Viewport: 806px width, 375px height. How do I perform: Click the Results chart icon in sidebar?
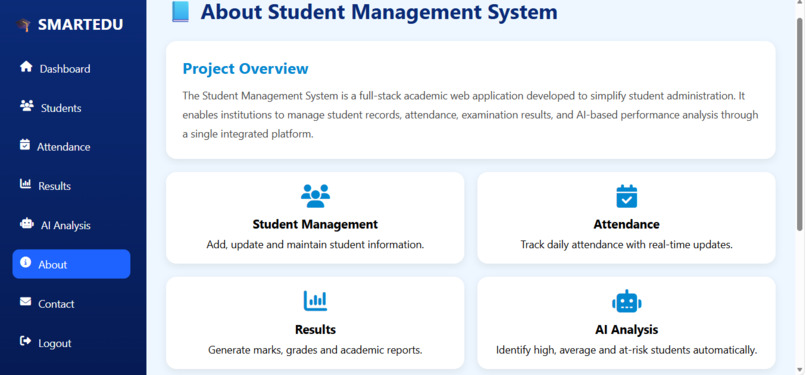point(25,184)
